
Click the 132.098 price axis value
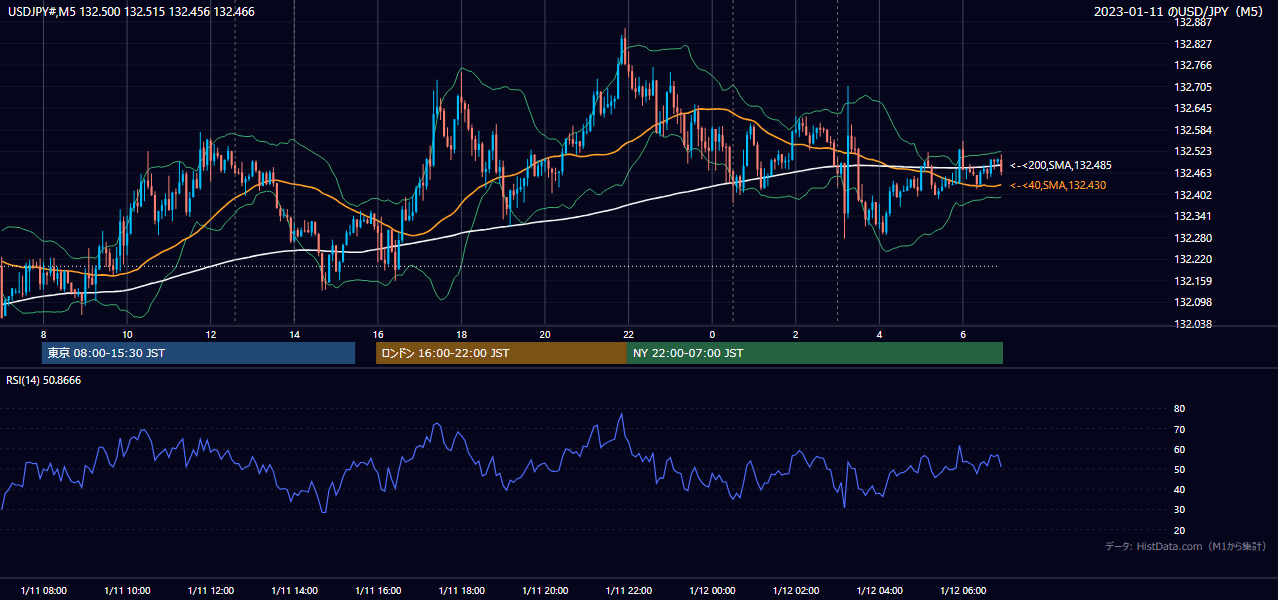(1193, 302)
